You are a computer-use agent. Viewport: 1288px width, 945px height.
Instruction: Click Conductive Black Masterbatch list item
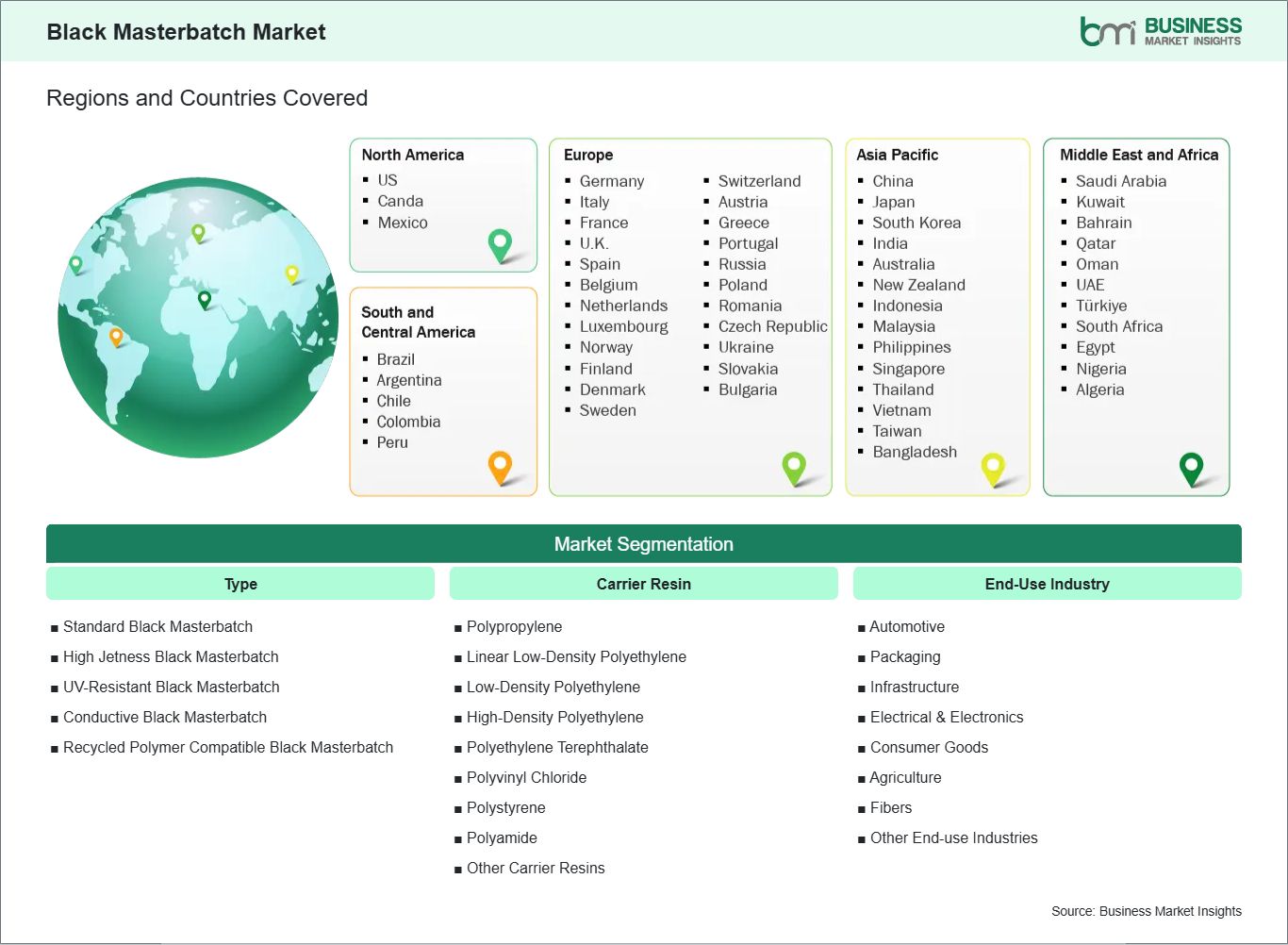point(165,717)
